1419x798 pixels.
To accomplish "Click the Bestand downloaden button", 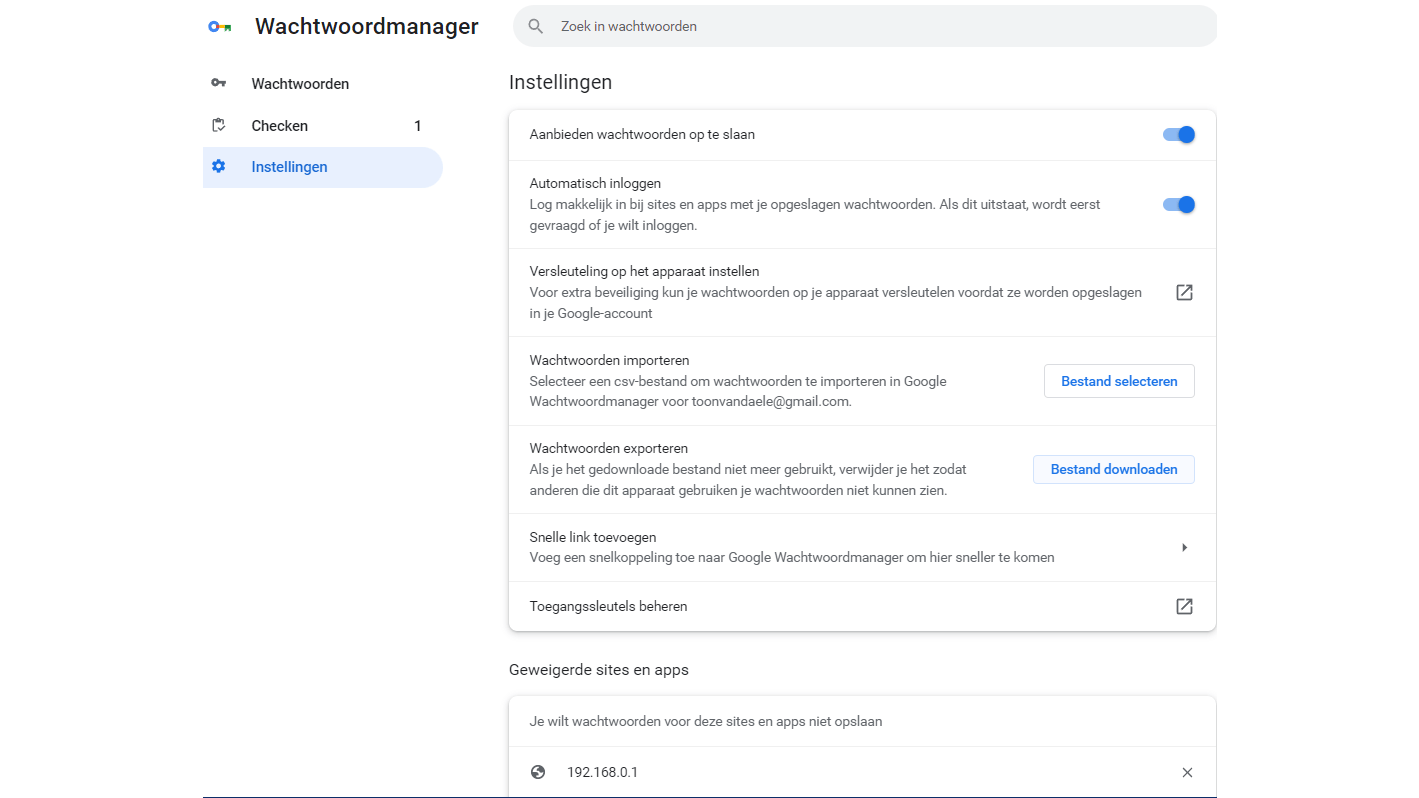I will pyautogui.click(x=1113, y=469).
